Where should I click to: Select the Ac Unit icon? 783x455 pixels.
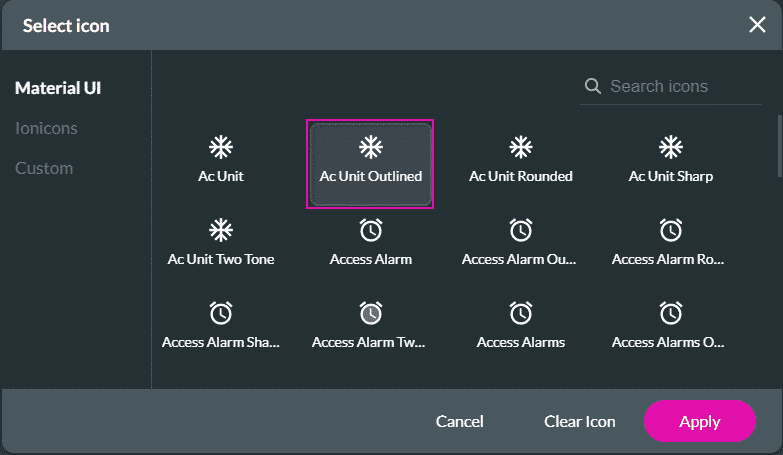click(x=220, y=160)
